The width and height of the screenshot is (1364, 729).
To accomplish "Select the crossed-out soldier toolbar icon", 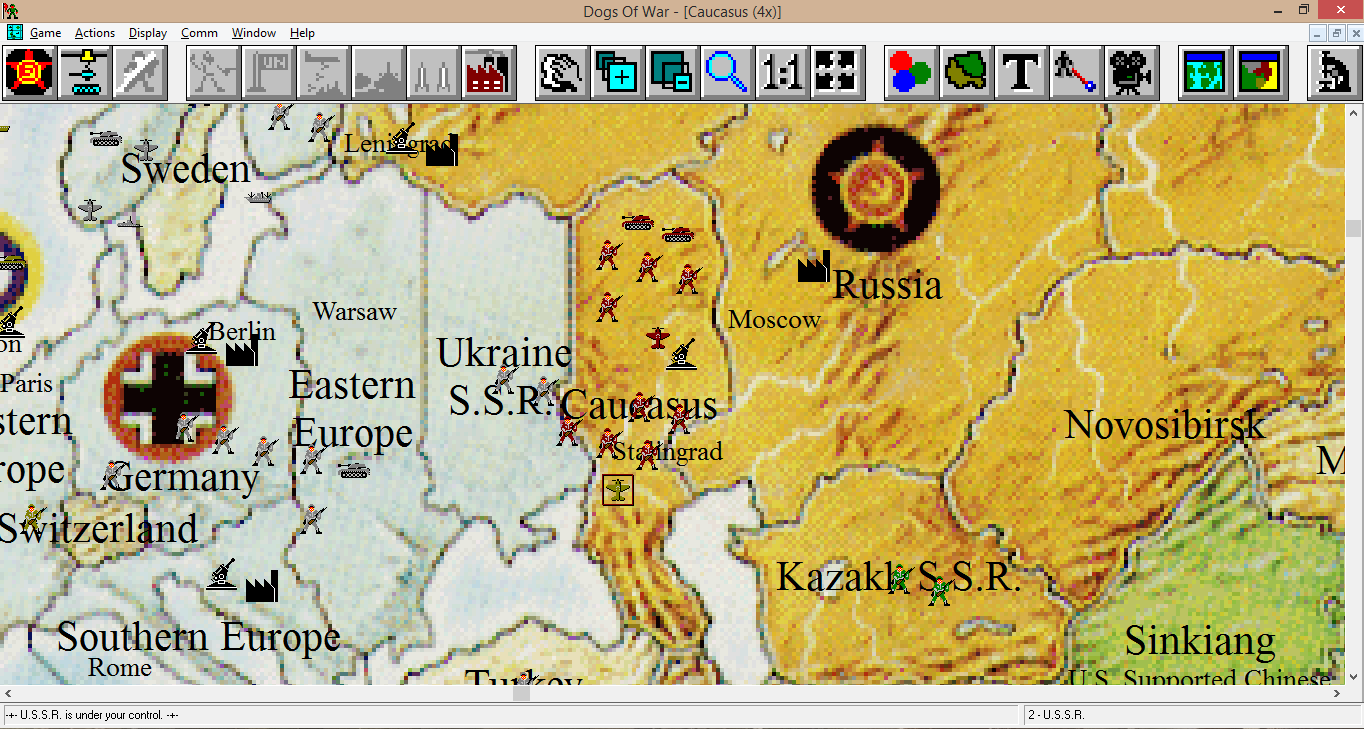I will click(139, 72).
